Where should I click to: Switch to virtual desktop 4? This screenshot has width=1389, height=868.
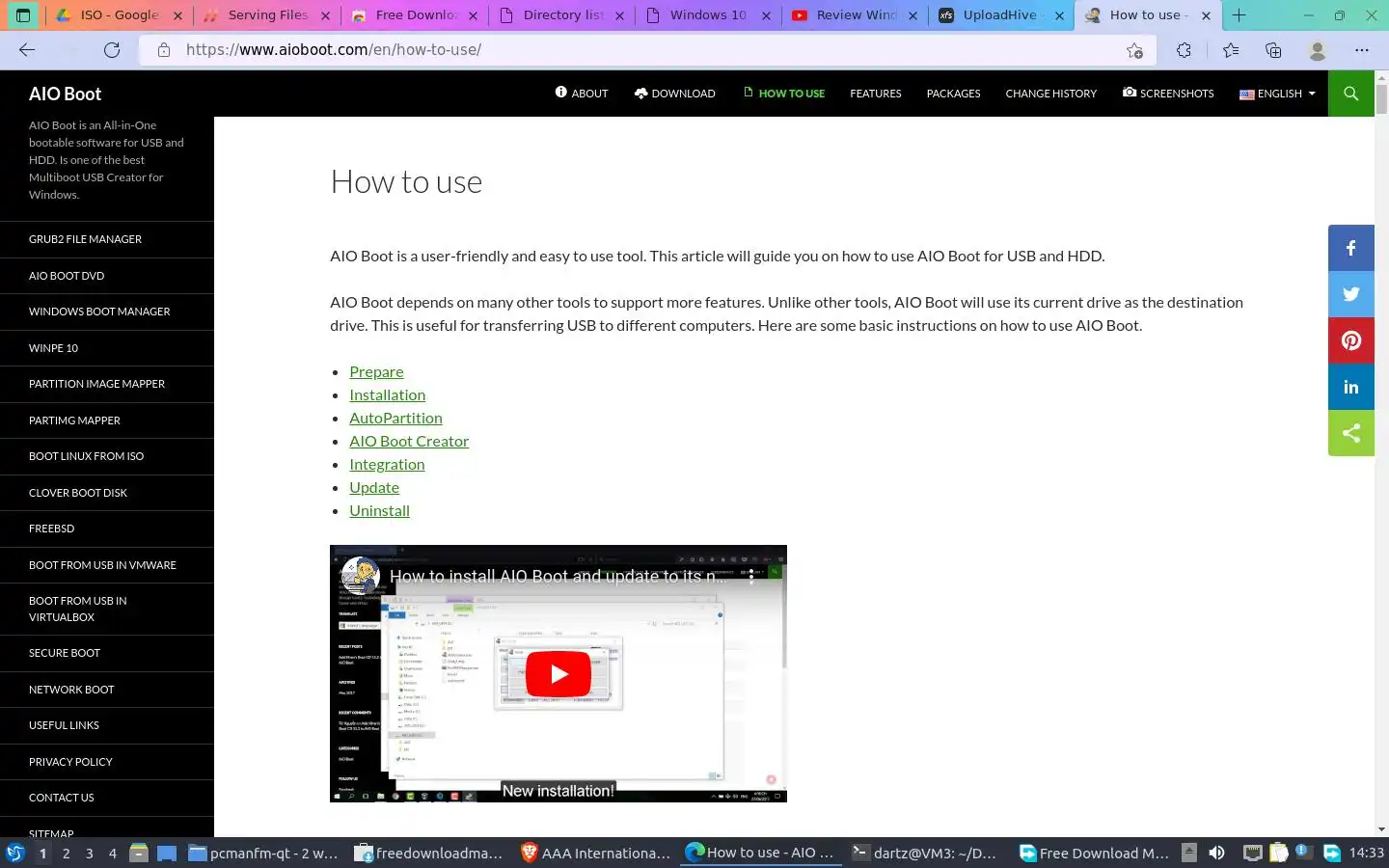[x=112, y=853]
